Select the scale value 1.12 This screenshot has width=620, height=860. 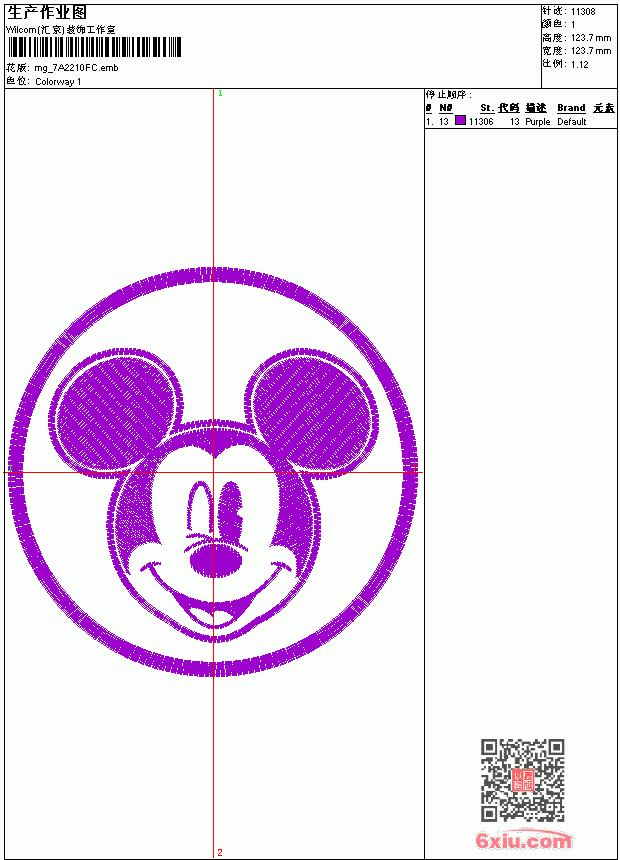(x=579, y=64)
